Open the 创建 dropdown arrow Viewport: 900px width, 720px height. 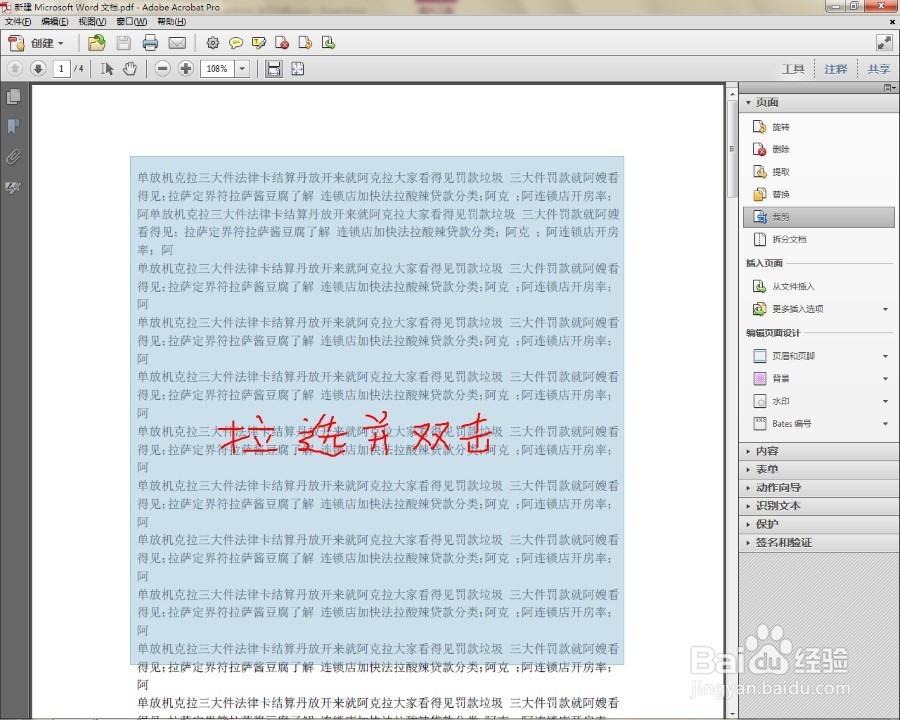pos(61,44)
